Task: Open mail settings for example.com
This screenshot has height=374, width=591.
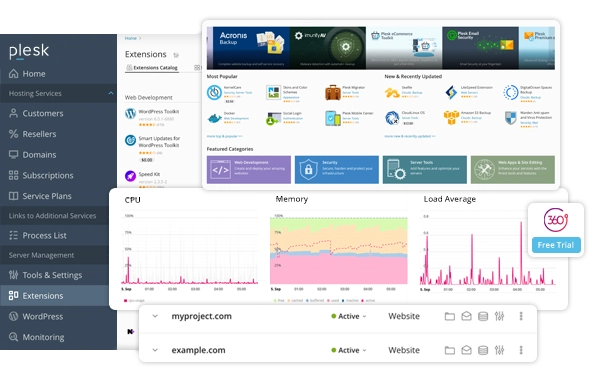Action: click(x=466, y=350)
